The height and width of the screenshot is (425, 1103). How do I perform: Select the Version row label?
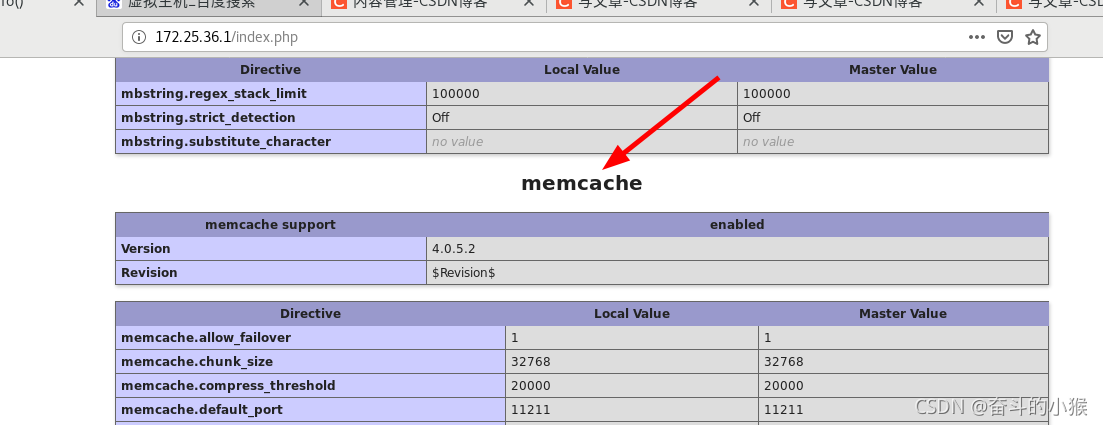tap(146, 248)
